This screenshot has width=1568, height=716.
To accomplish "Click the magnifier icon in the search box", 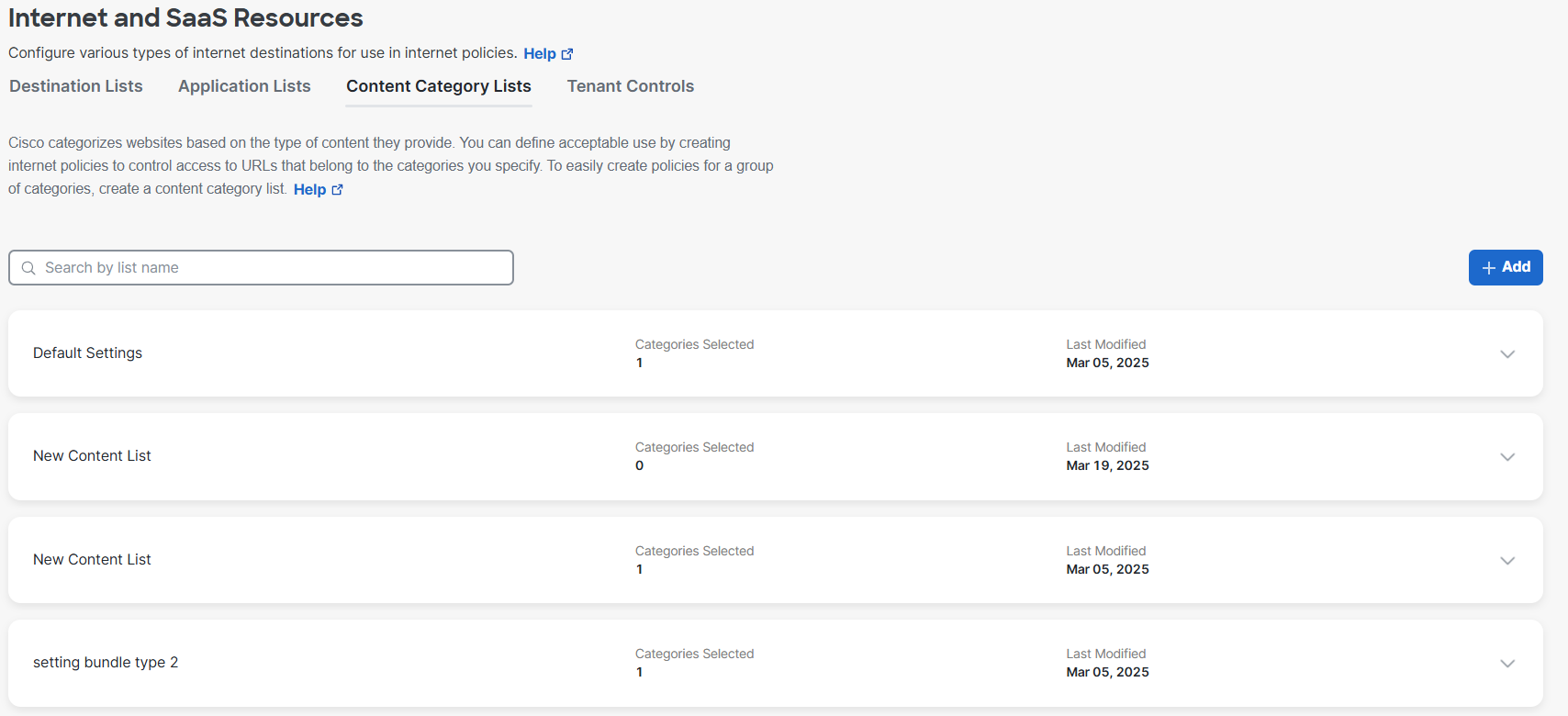I will 28,268.
